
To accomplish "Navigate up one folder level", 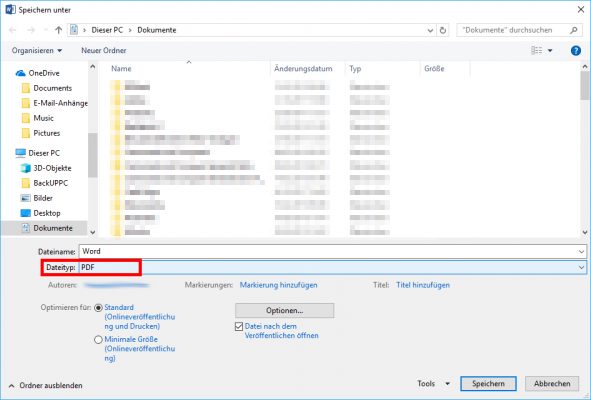I will click(x=58, y=30).
